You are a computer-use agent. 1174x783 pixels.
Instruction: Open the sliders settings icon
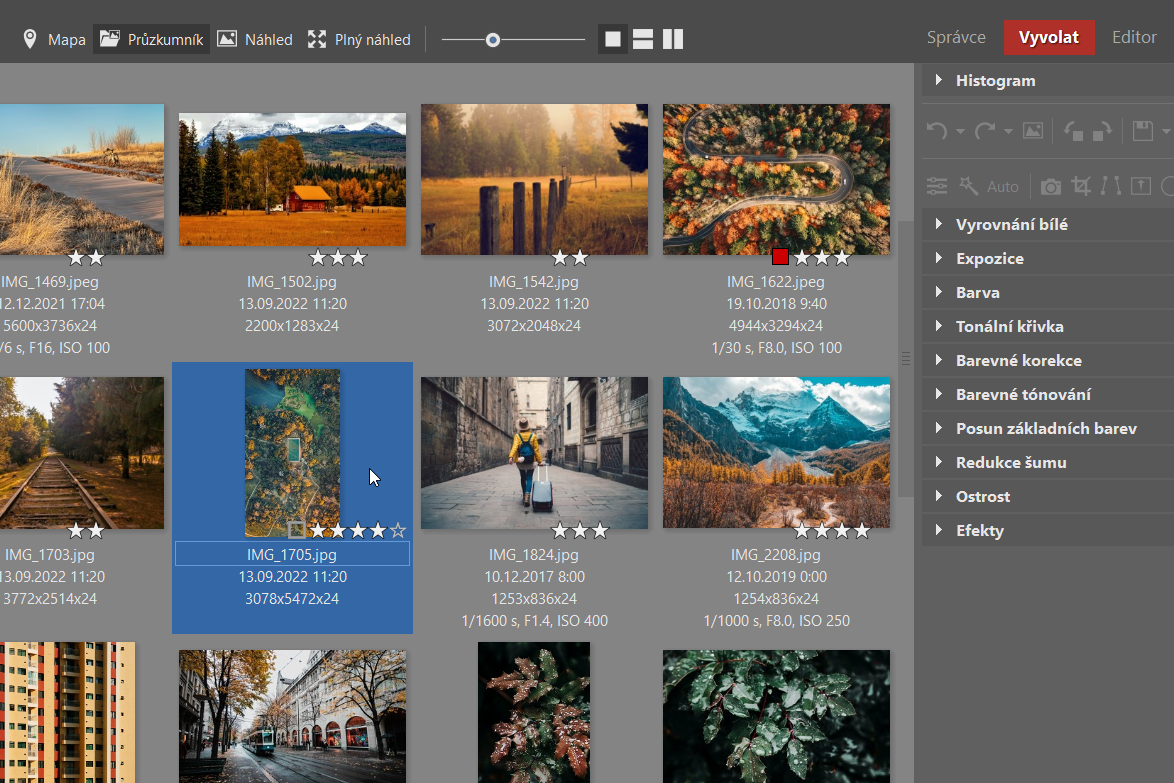tap(937, 186)
